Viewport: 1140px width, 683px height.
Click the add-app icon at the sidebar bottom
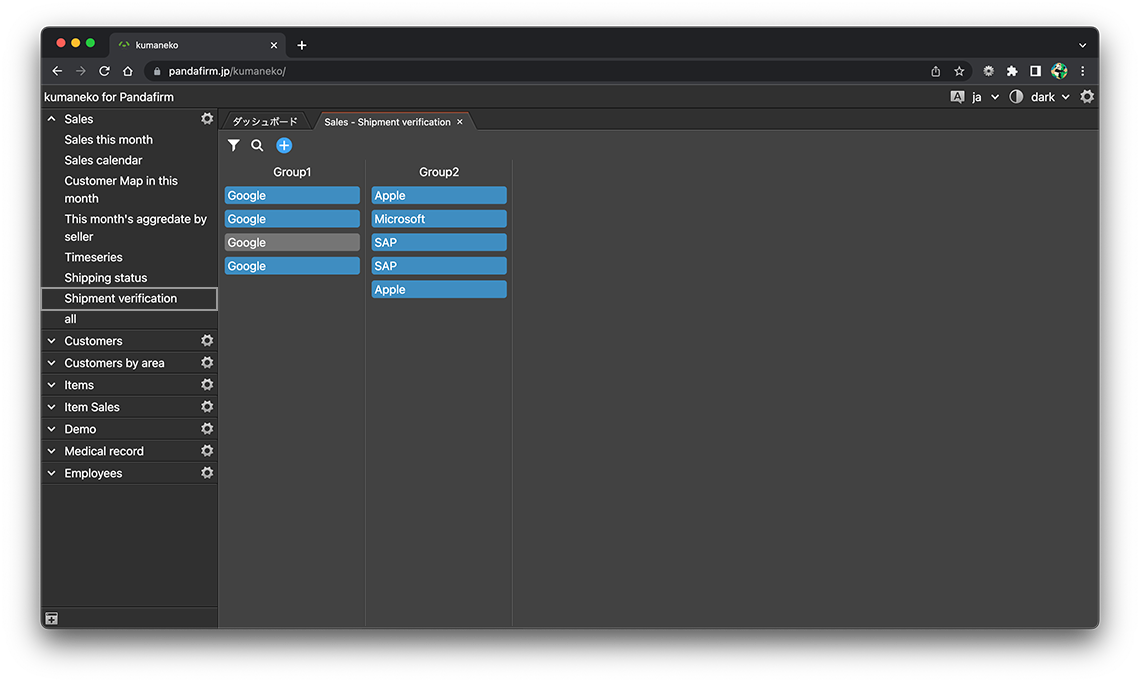coord(52,618)
